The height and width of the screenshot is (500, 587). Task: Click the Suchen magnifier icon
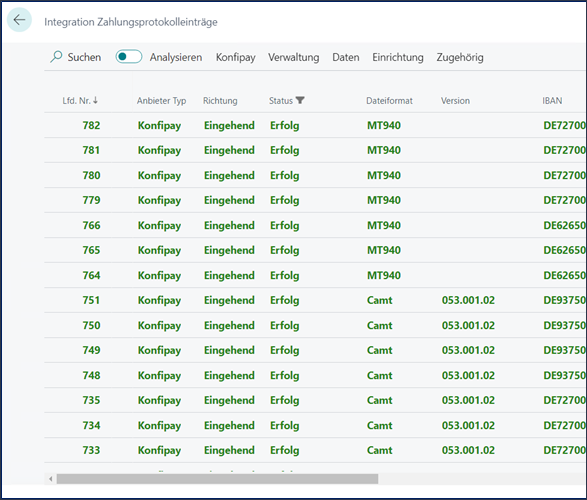tap(56, 57)
